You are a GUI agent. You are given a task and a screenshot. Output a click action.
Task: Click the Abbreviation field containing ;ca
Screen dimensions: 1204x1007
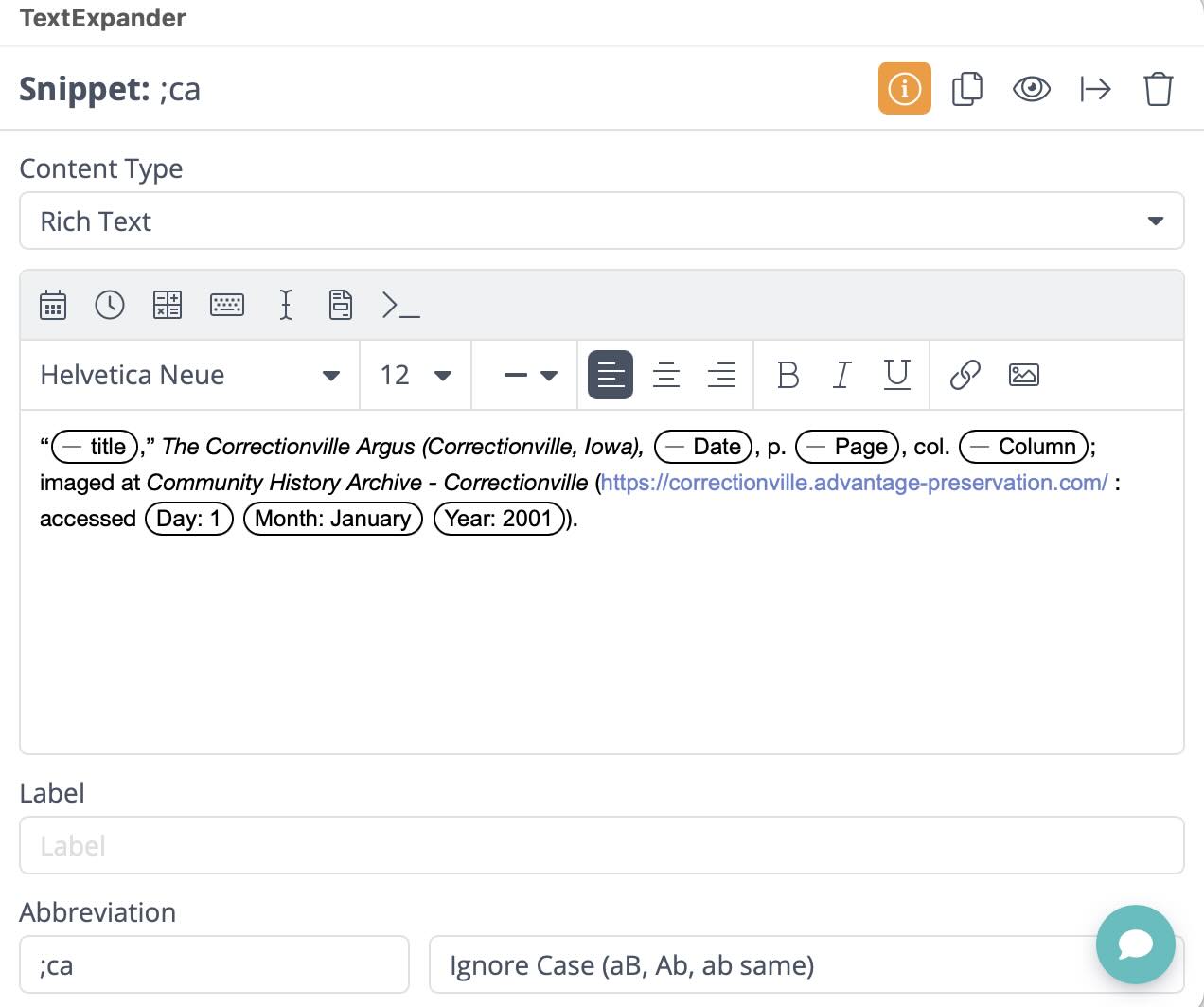click(214, 964)
